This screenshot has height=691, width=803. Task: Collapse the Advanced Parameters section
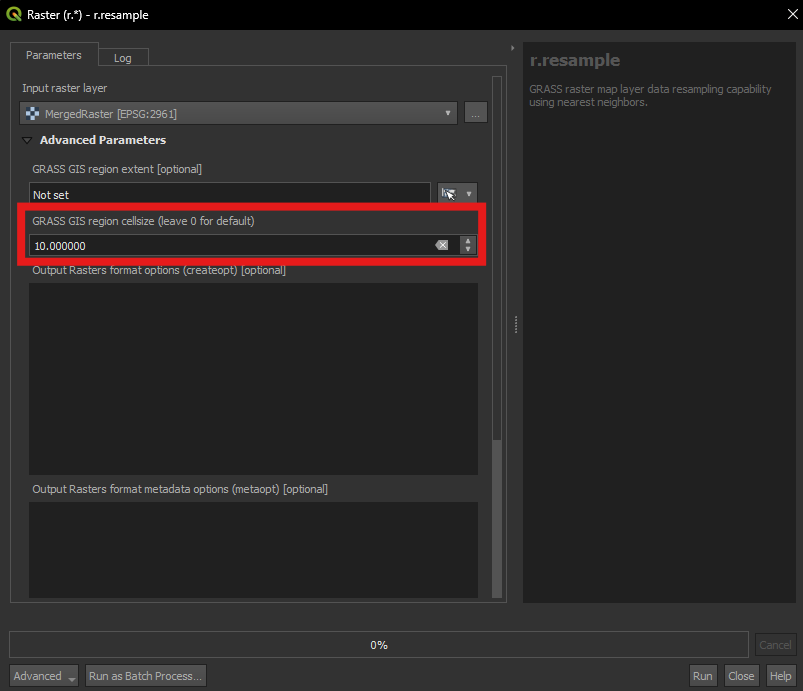click(27, 141)
